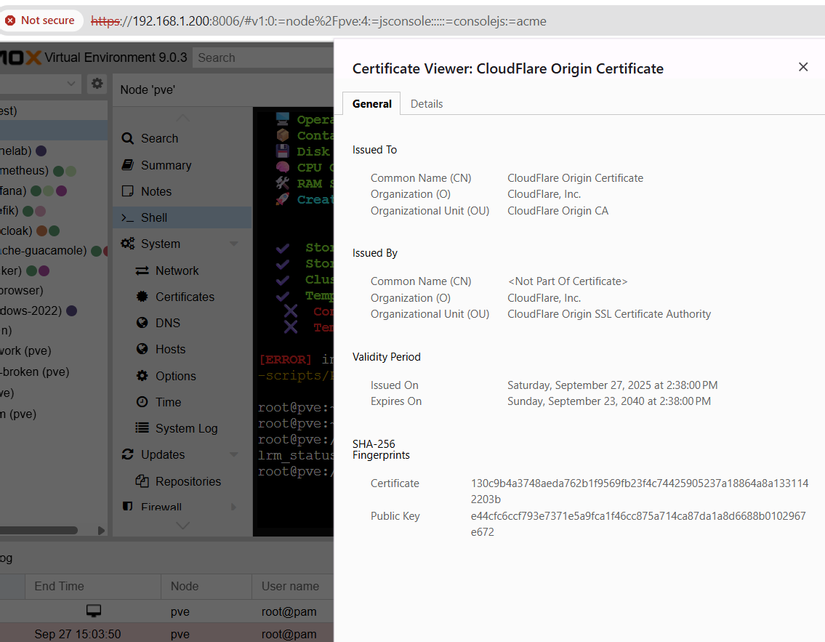The height and width of the screenshot is (642, 825).
Task: Open the server view dropdown arrow
Action: coord(71,84)
